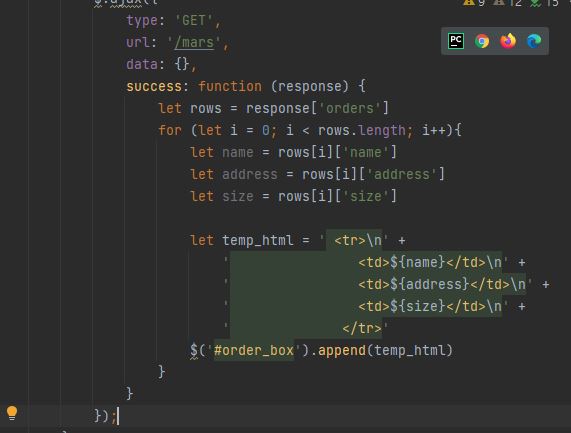Click the closing '</tr>' tag
The height and width of the screenshot is (433, 571).
pyautogui.click(x=362, y=328)
